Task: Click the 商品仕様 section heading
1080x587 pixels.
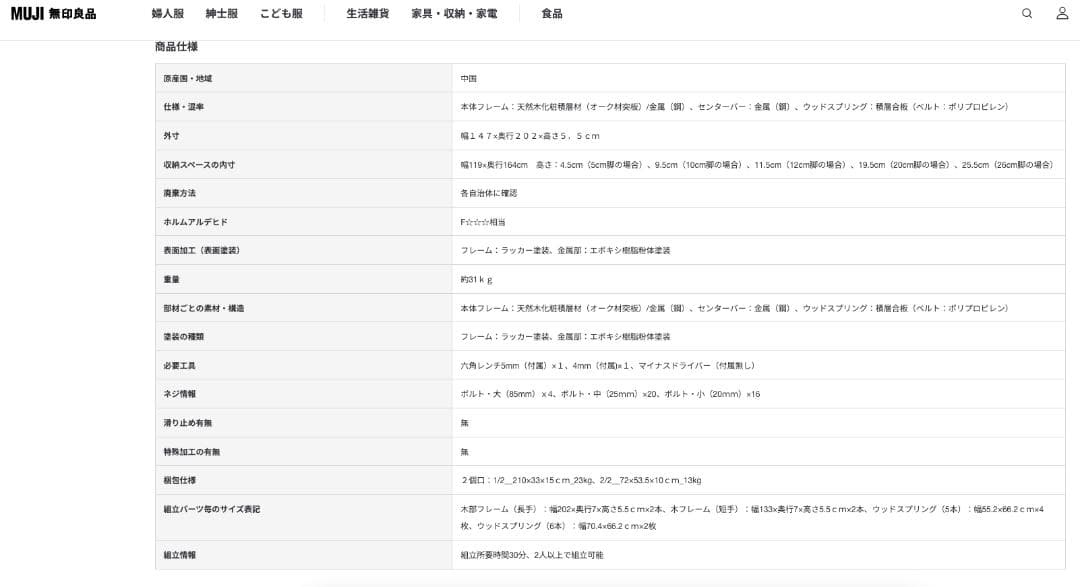Action: coord(176,47)
